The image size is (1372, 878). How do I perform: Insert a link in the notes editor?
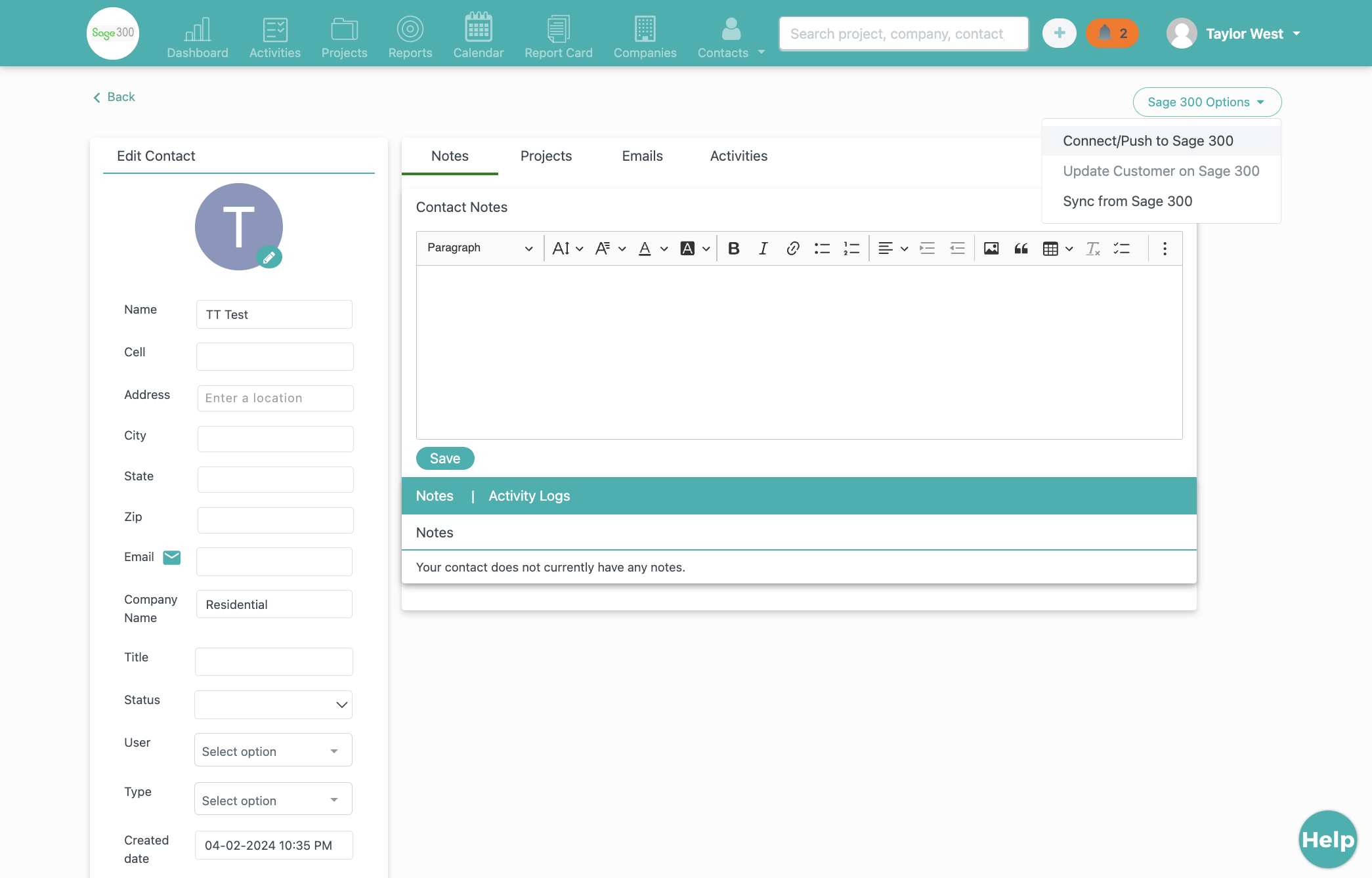coord(792,248)
